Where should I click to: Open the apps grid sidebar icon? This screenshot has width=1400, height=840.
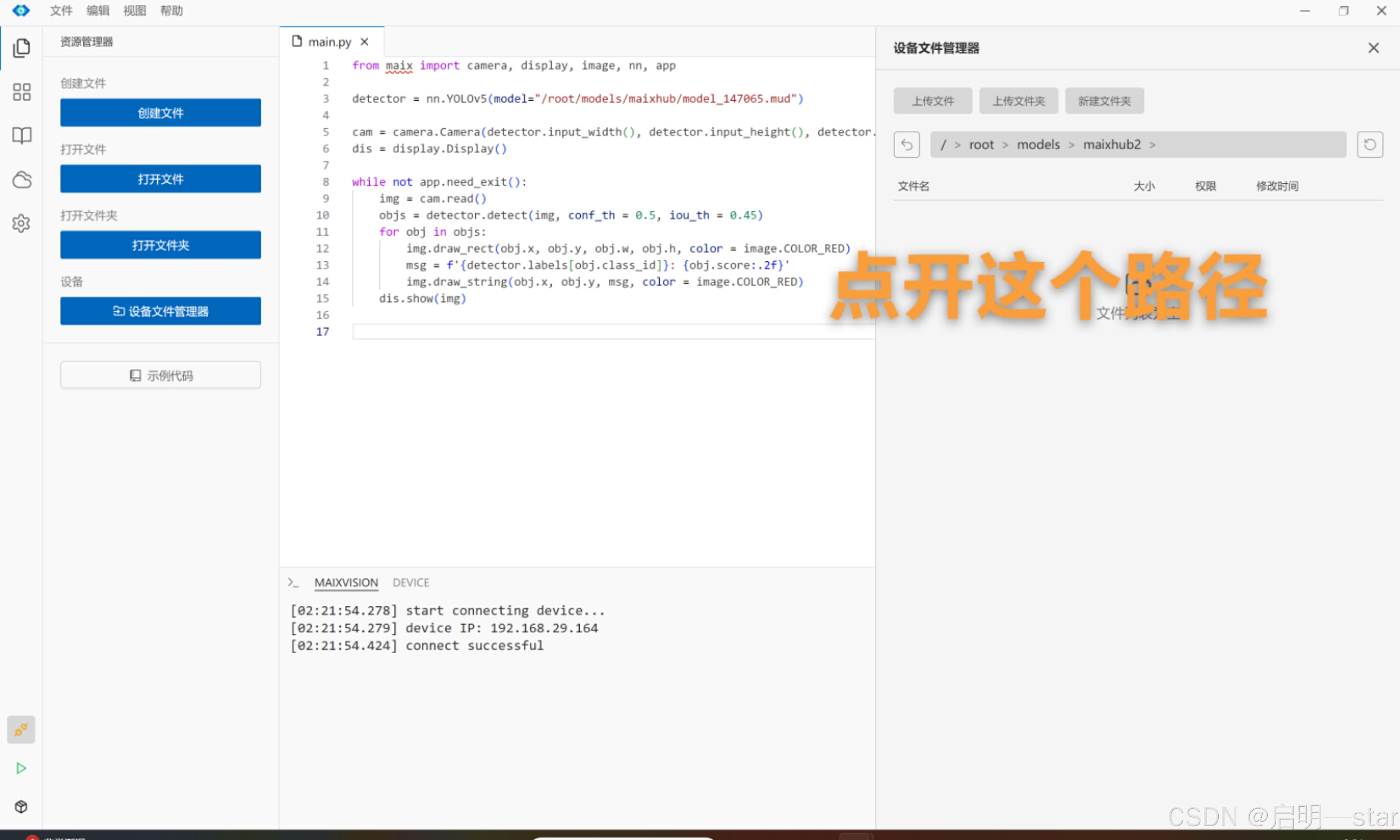21,91
